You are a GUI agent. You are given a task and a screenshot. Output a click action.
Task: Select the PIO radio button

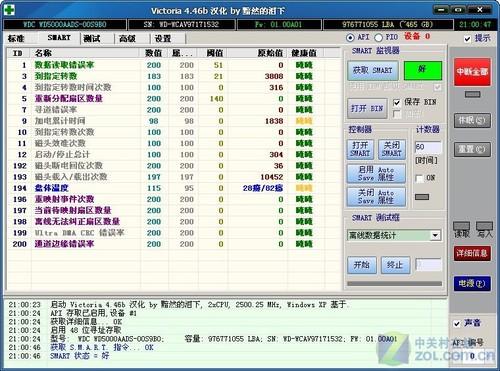point(378,37)
